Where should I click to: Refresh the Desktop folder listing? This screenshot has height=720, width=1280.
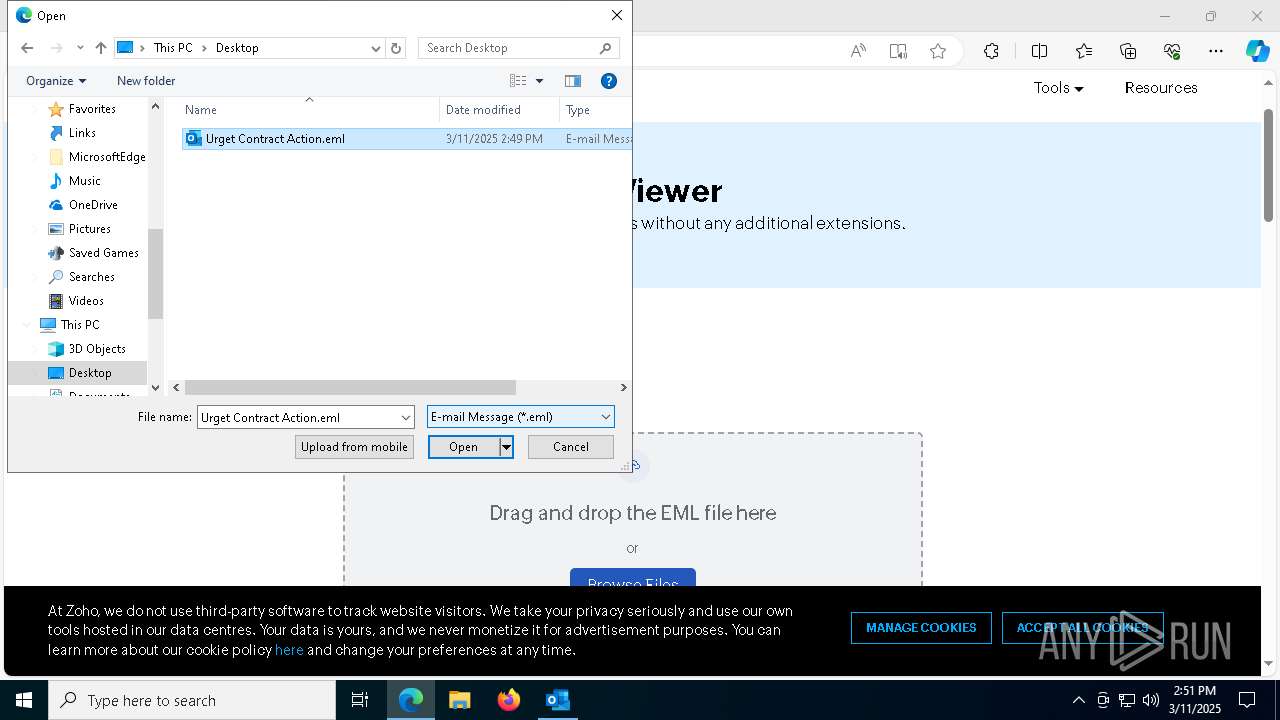(x=396, y=48)
